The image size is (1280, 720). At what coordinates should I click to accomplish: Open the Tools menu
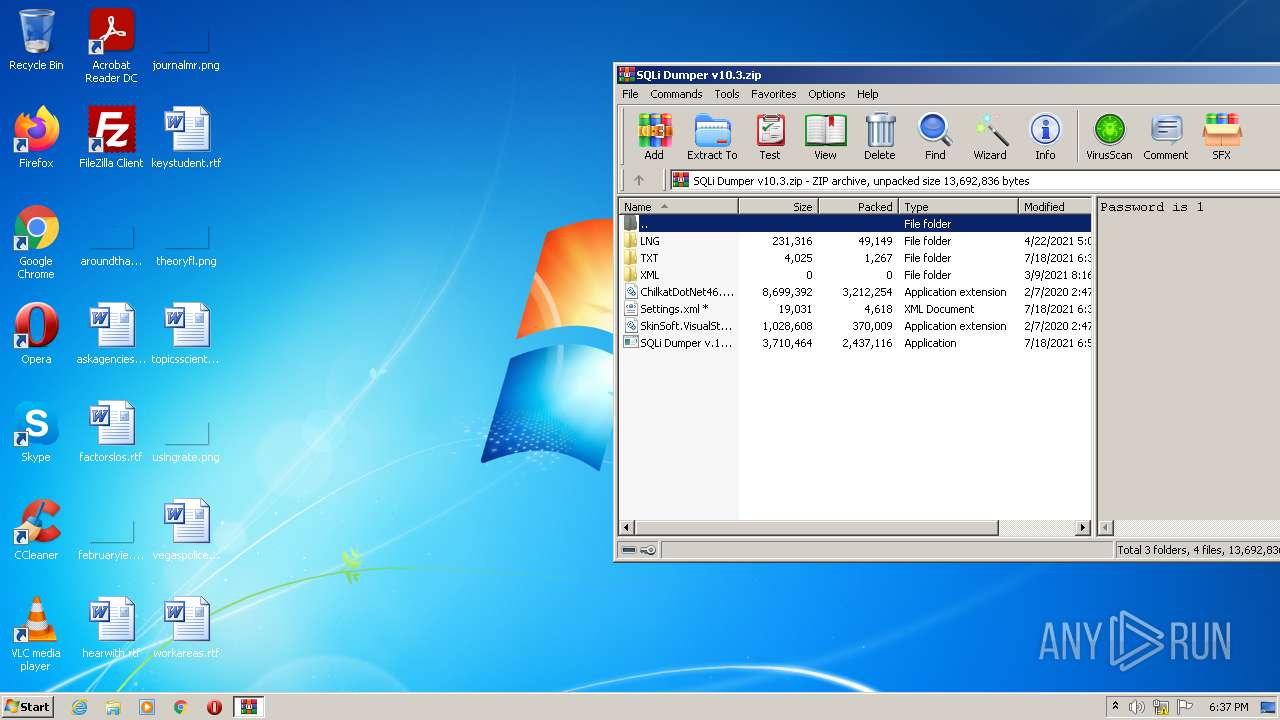727,94
